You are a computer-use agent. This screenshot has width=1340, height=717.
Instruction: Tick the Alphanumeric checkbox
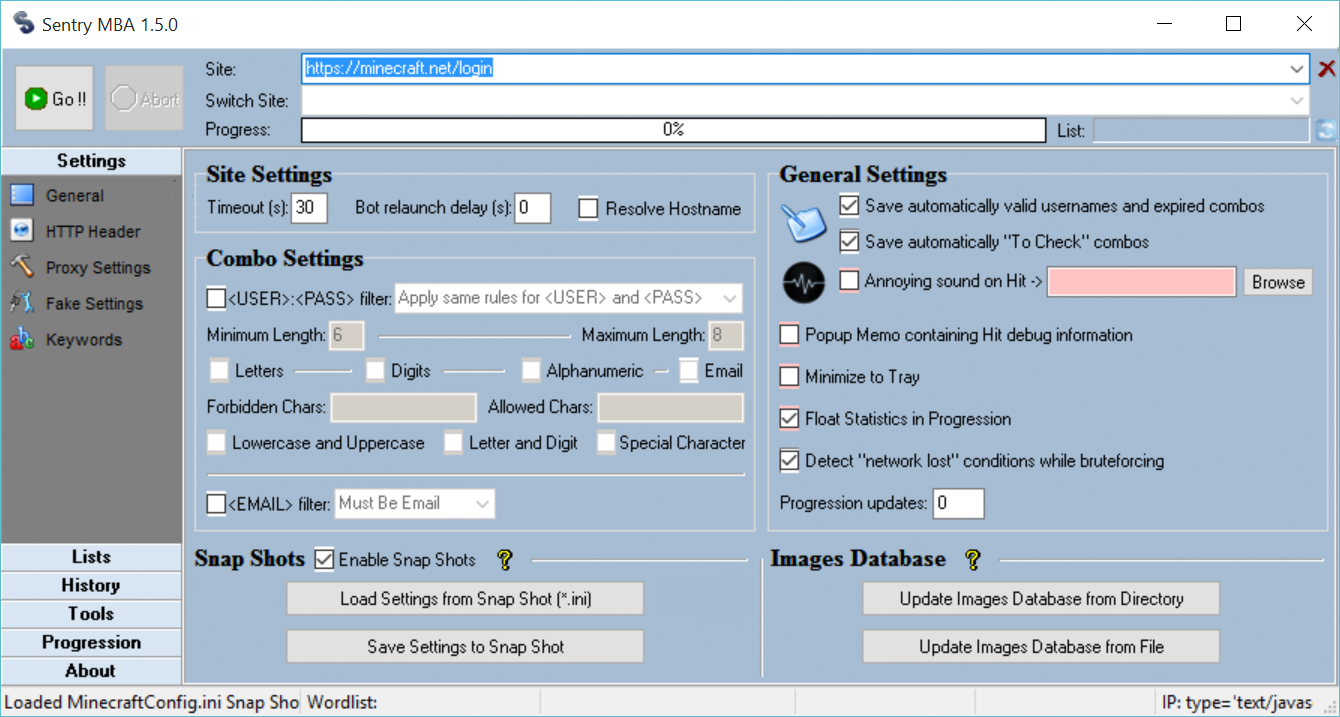point(531,371)
